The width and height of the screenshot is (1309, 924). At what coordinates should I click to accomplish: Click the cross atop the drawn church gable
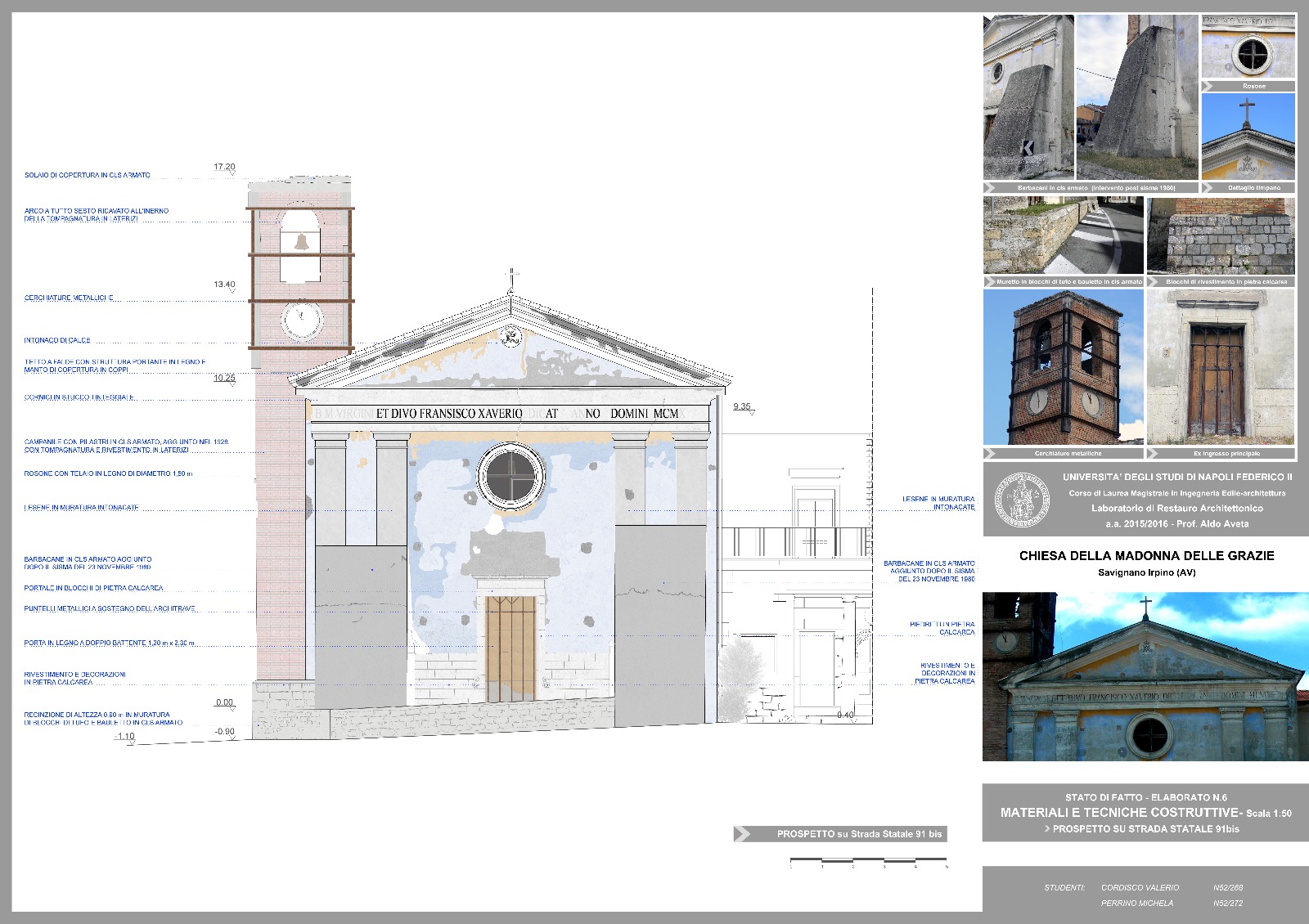click(x=512, y=280)
